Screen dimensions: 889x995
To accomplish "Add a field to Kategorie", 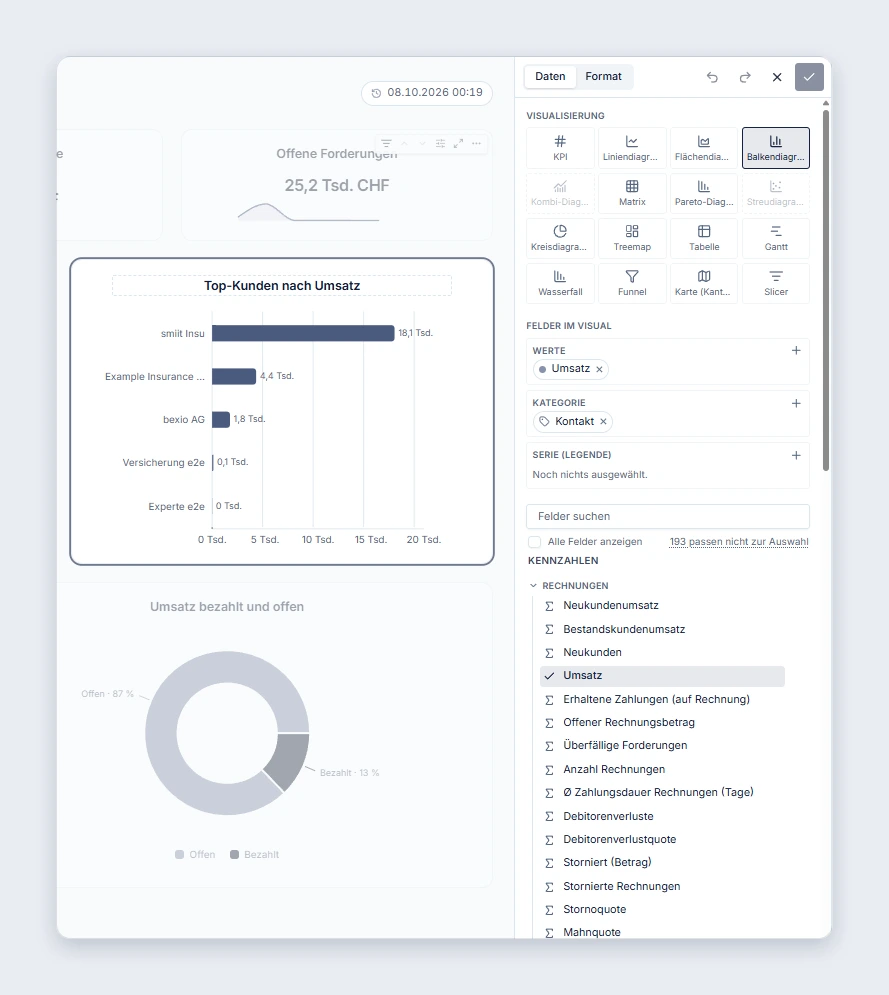I will tap(796, 403).
